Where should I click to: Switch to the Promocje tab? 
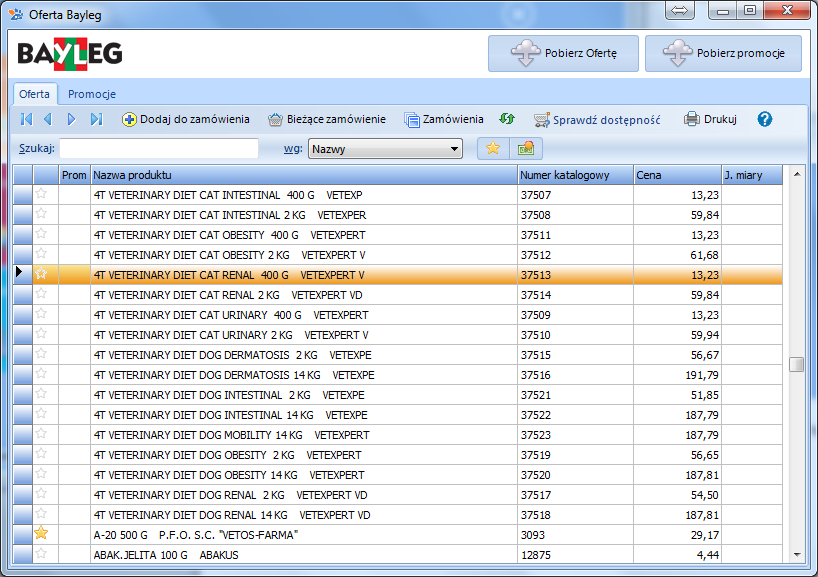pos(92,94)
